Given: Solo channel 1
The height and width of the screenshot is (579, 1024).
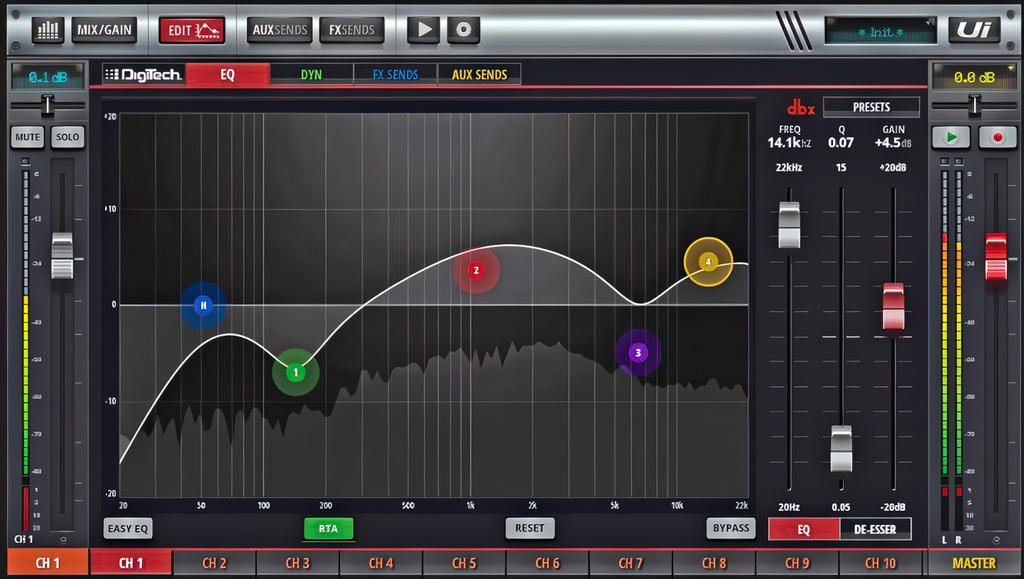Looking at the screenshot, I should pyautogui.click(x=67, y=137).
